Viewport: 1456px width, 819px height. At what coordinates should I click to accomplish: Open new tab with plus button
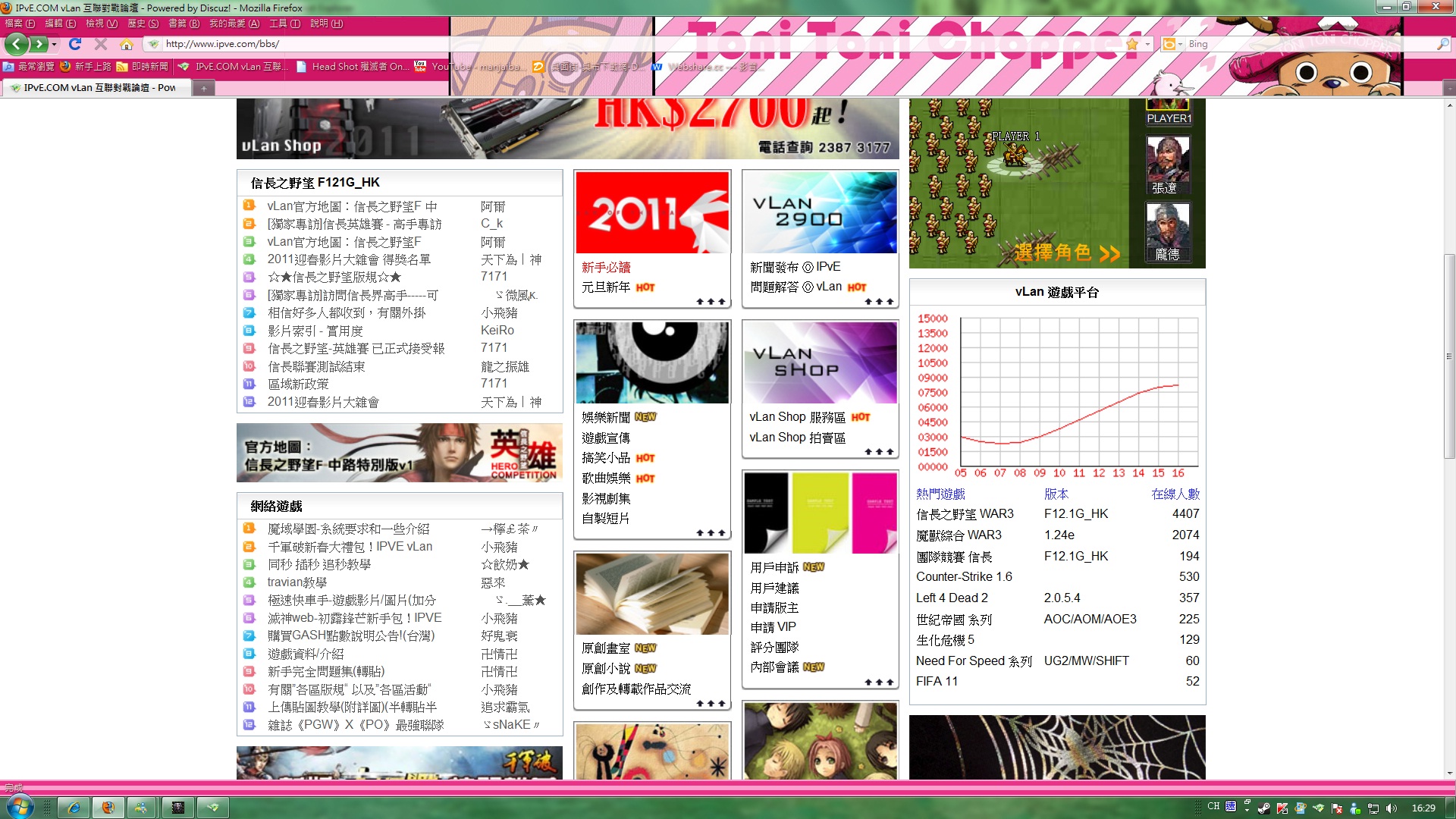click(x=203, y=88)
